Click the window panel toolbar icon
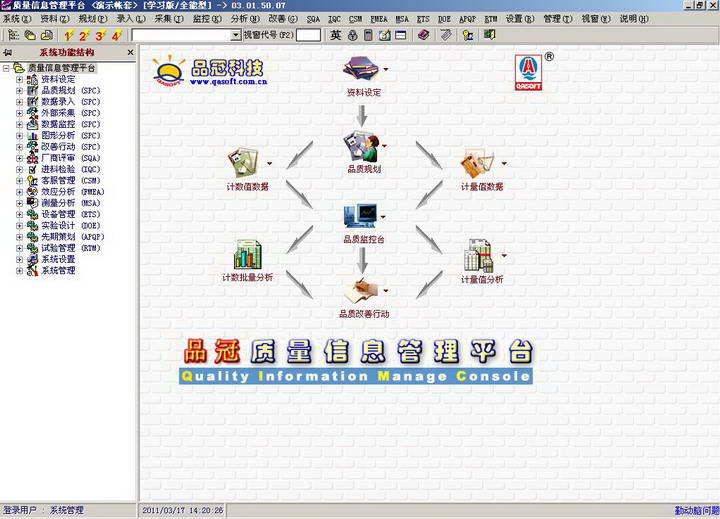Viewport: 720px width, 519px height. [x=400, y=35]
